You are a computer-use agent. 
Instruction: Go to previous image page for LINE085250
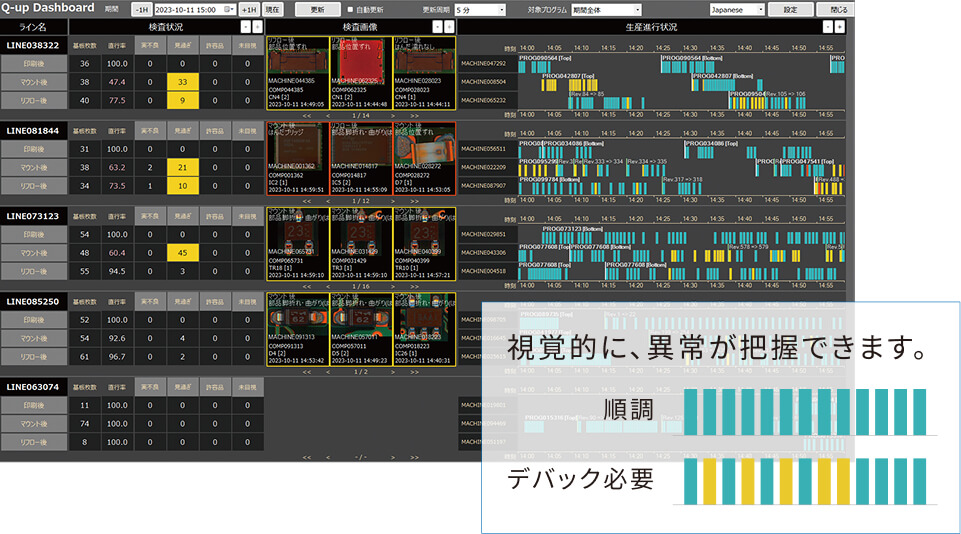click(x=328, y=372)
